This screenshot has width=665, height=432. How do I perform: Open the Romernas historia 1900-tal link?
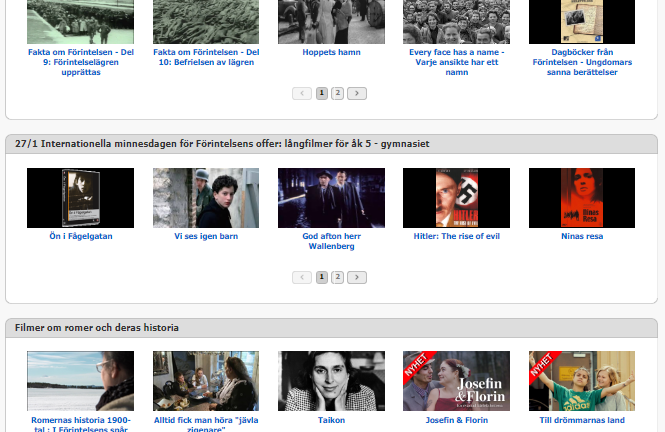click(81, 424)
